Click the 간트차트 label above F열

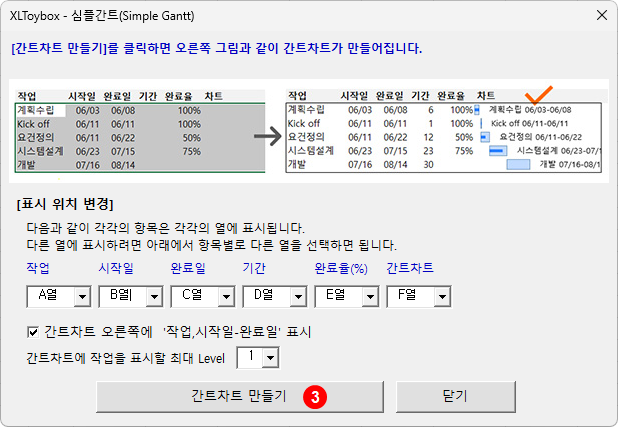(410, 268)
